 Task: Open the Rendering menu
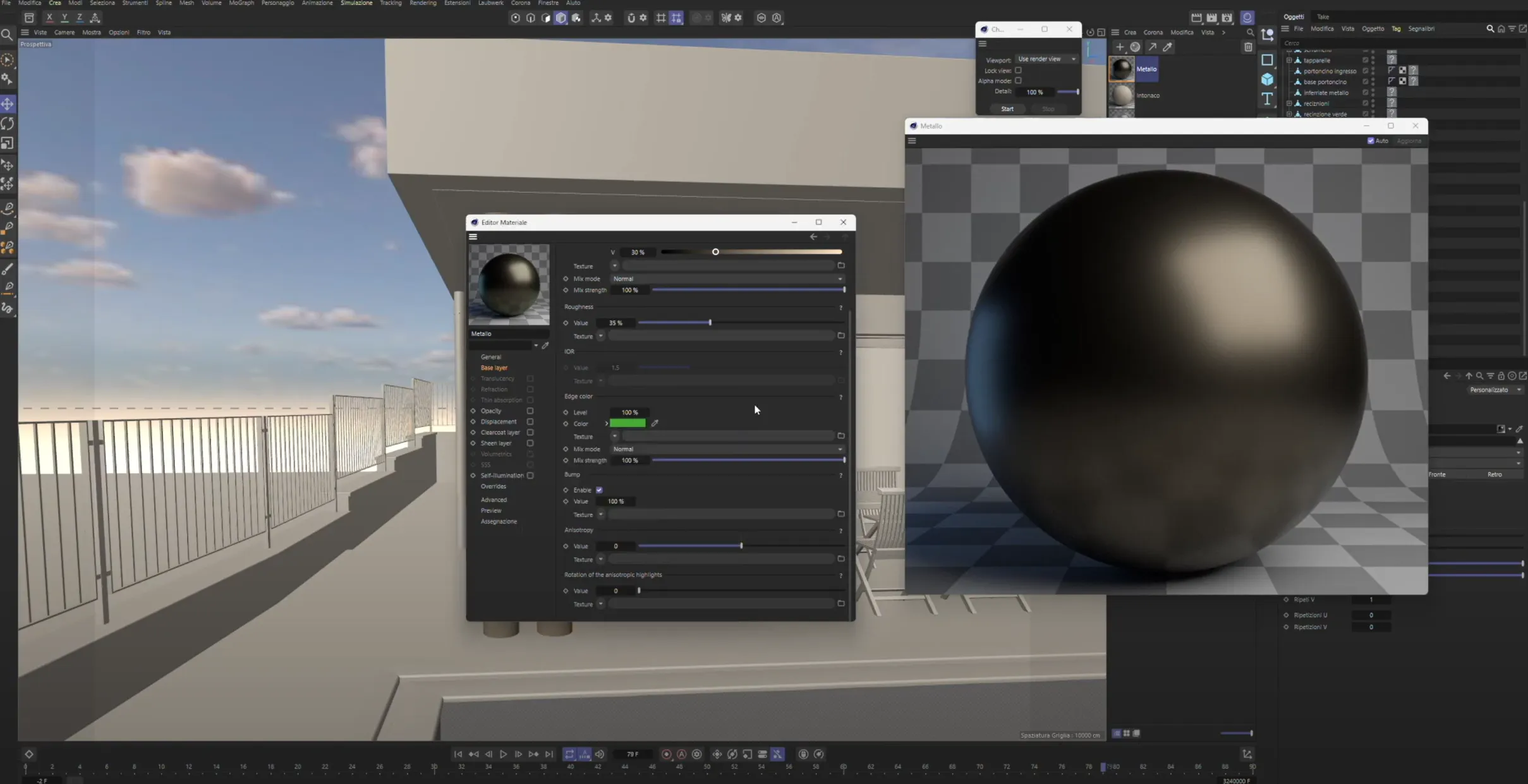coord(423,3)
